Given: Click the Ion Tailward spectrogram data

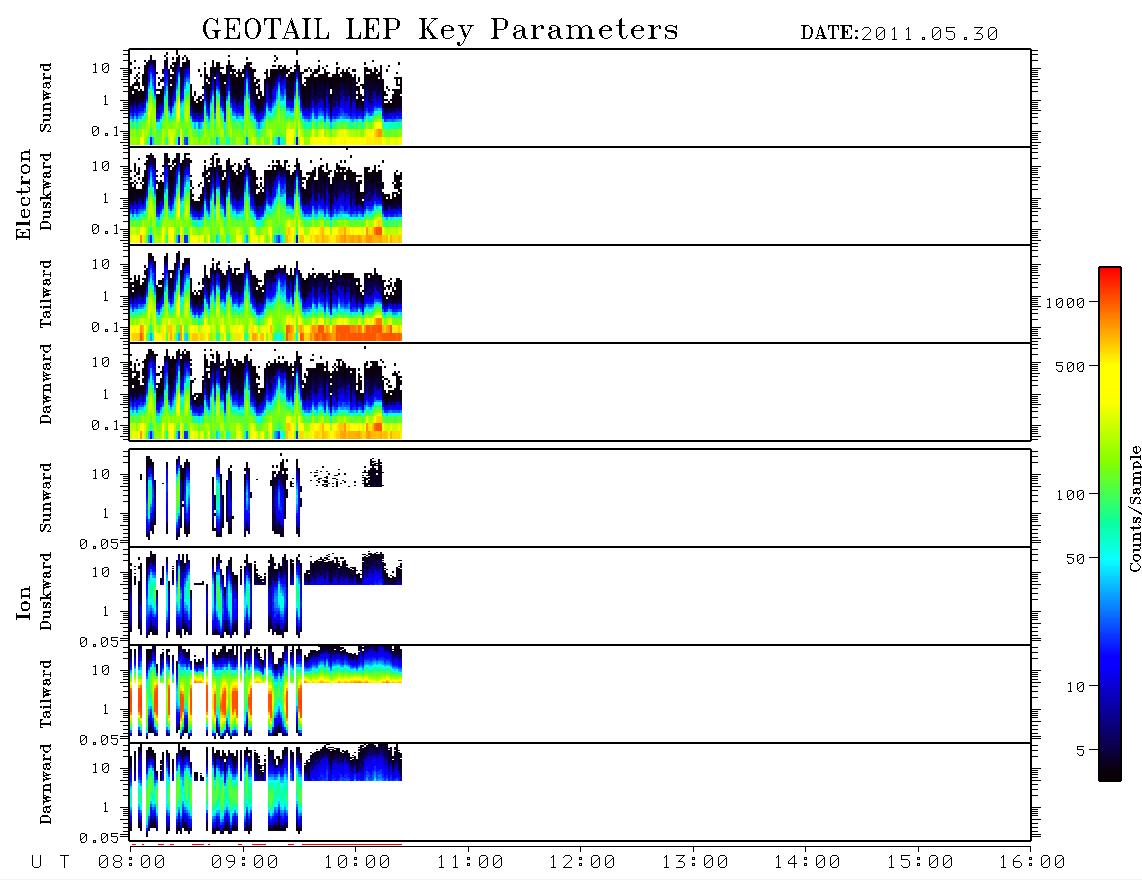Looking at the screenshot, I should [266, 692].
